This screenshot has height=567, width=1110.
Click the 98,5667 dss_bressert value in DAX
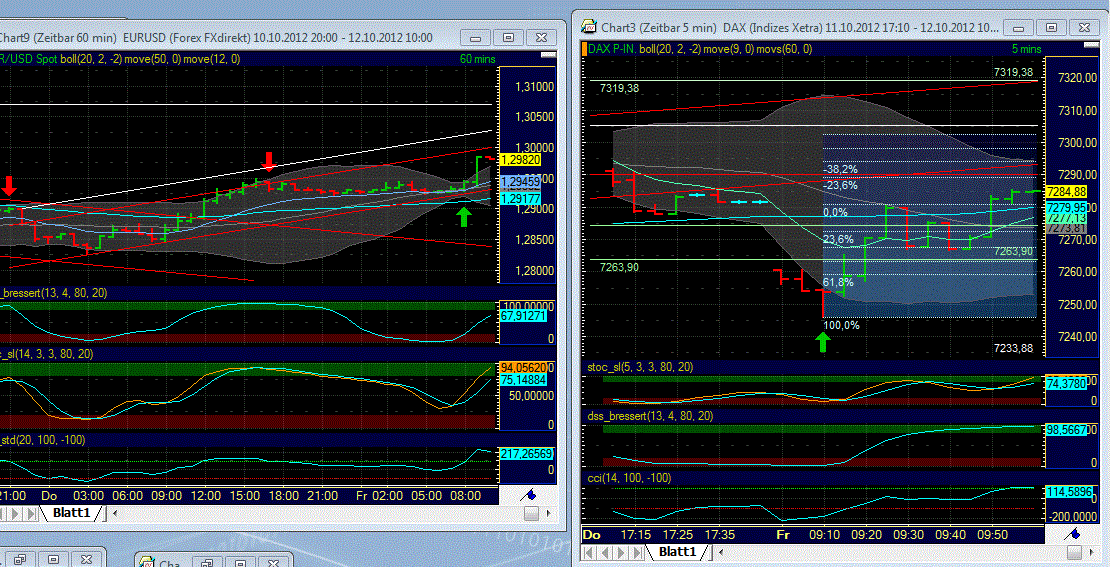coord(1065,430)
